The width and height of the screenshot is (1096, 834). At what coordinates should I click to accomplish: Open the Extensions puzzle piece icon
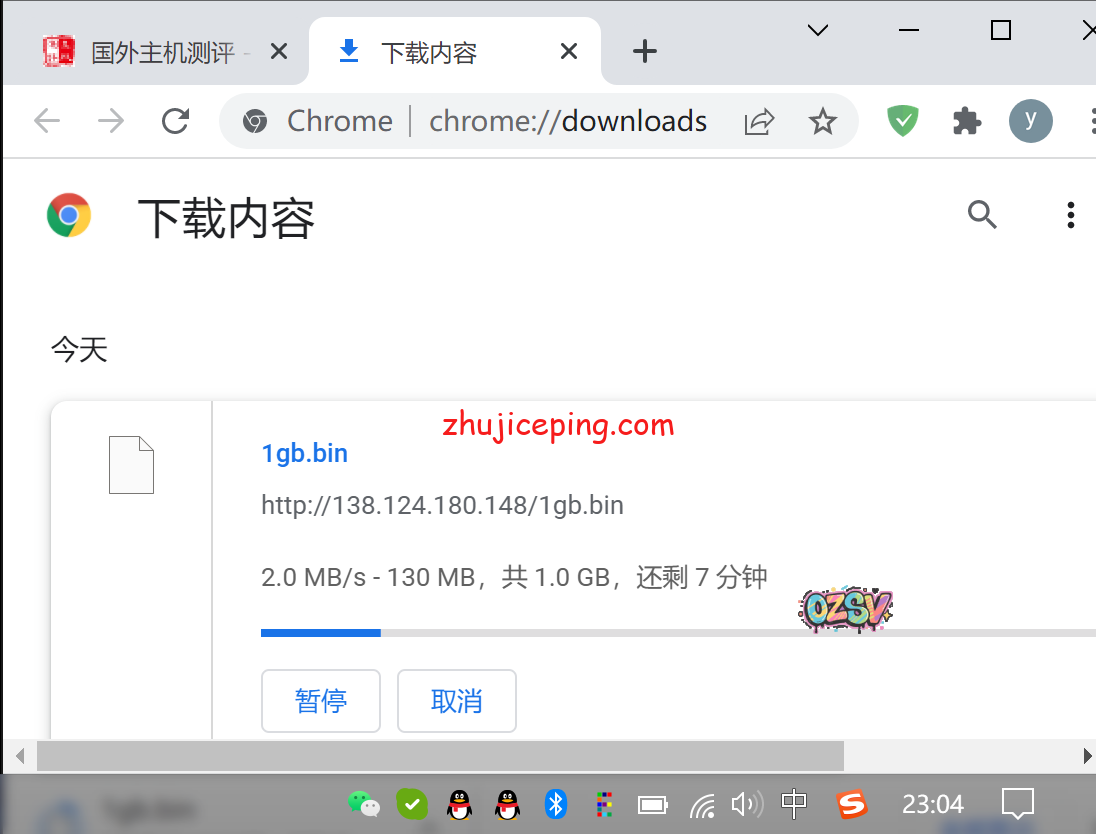click(x=966, y=121)
